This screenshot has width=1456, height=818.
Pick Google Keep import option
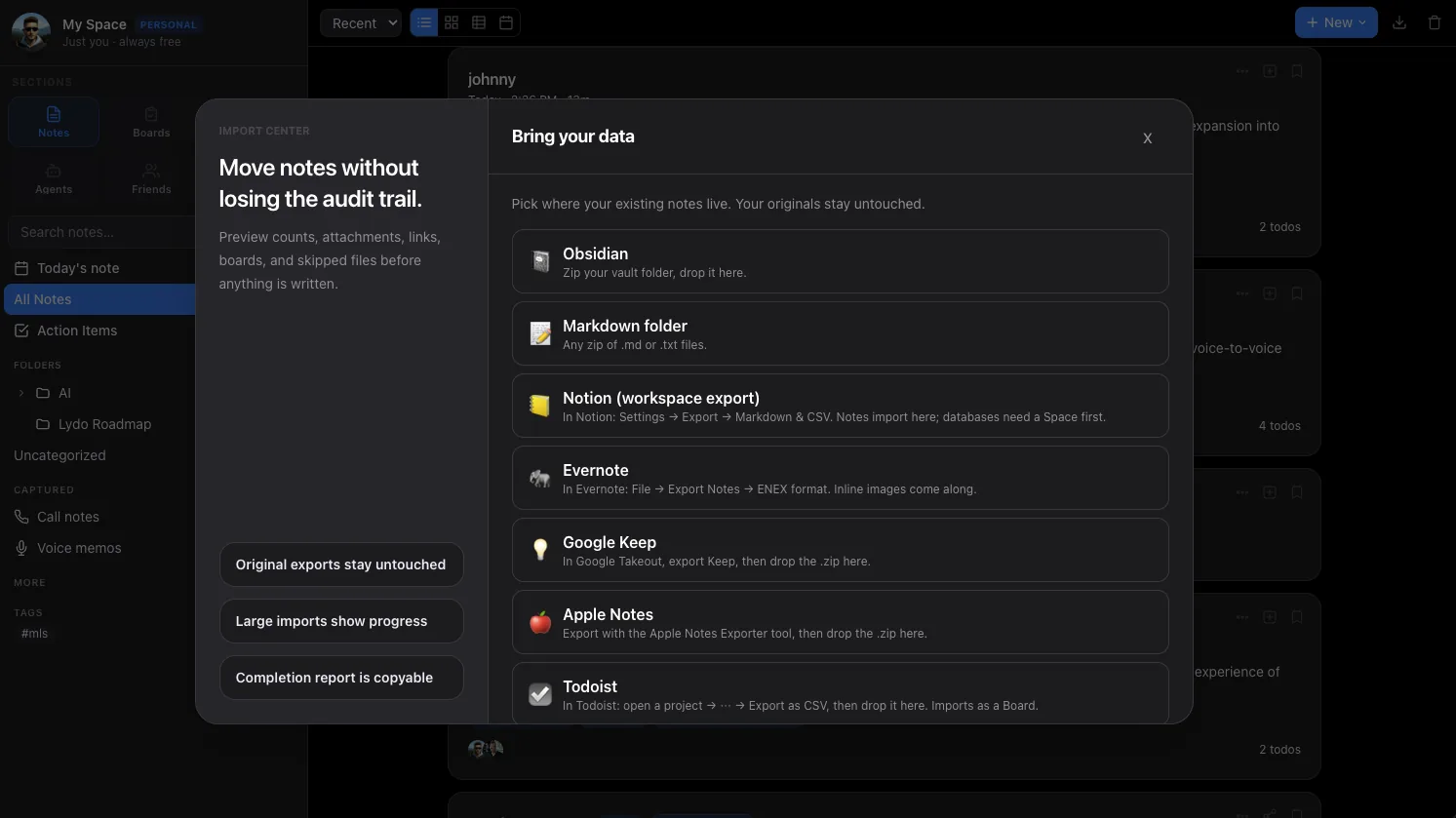(x=840, y=550)
